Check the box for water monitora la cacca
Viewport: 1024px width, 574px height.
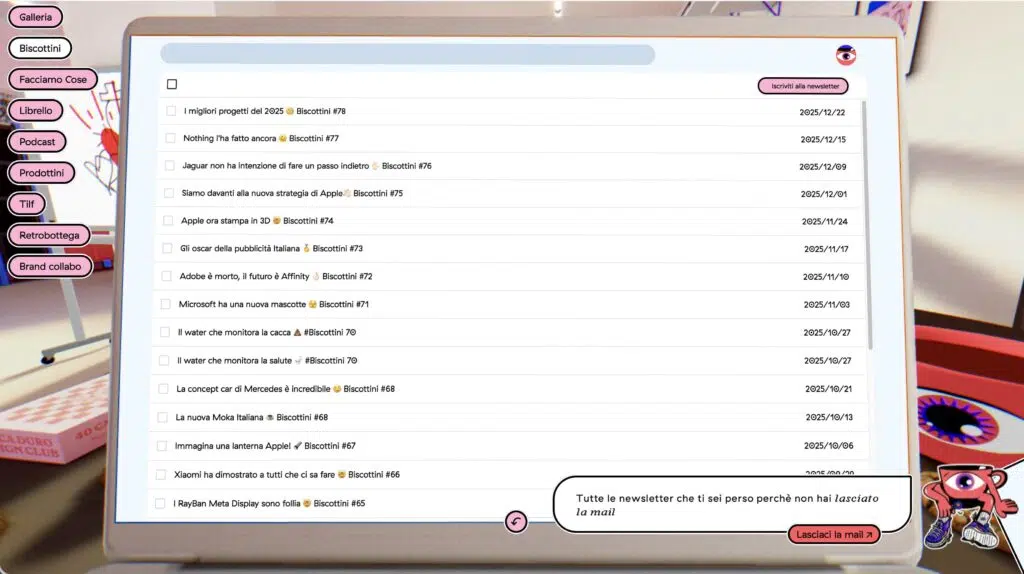pyautogui.click(x=165, y=332)
